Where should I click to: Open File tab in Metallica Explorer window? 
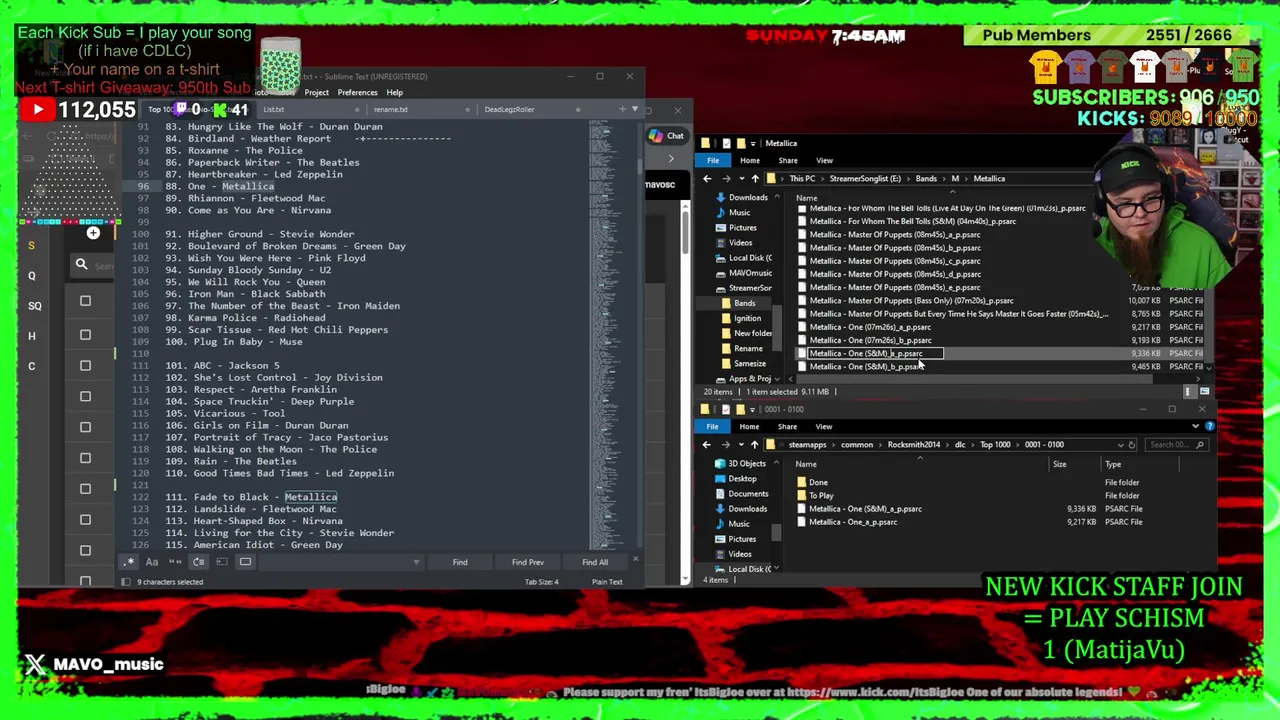713,160
